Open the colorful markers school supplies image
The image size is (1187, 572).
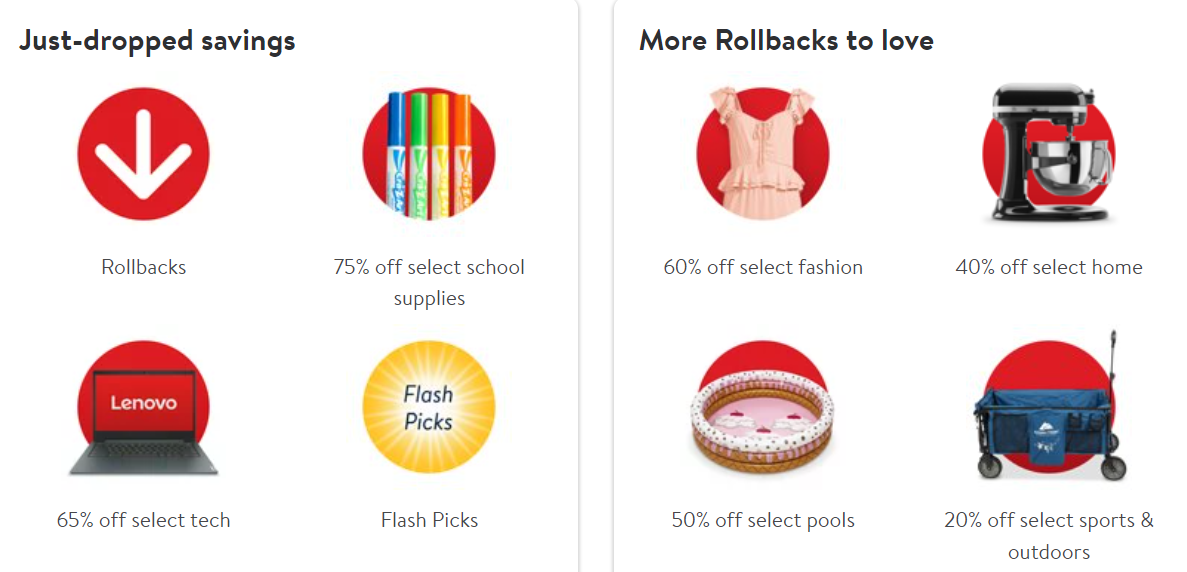point(428,154)
